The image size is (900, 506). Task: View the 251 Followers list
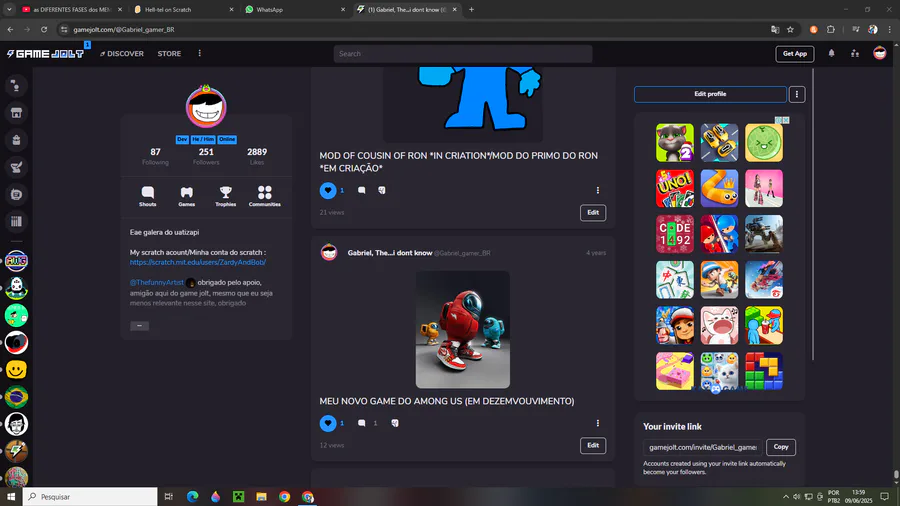pyautogui.click(x=206, y=156)
